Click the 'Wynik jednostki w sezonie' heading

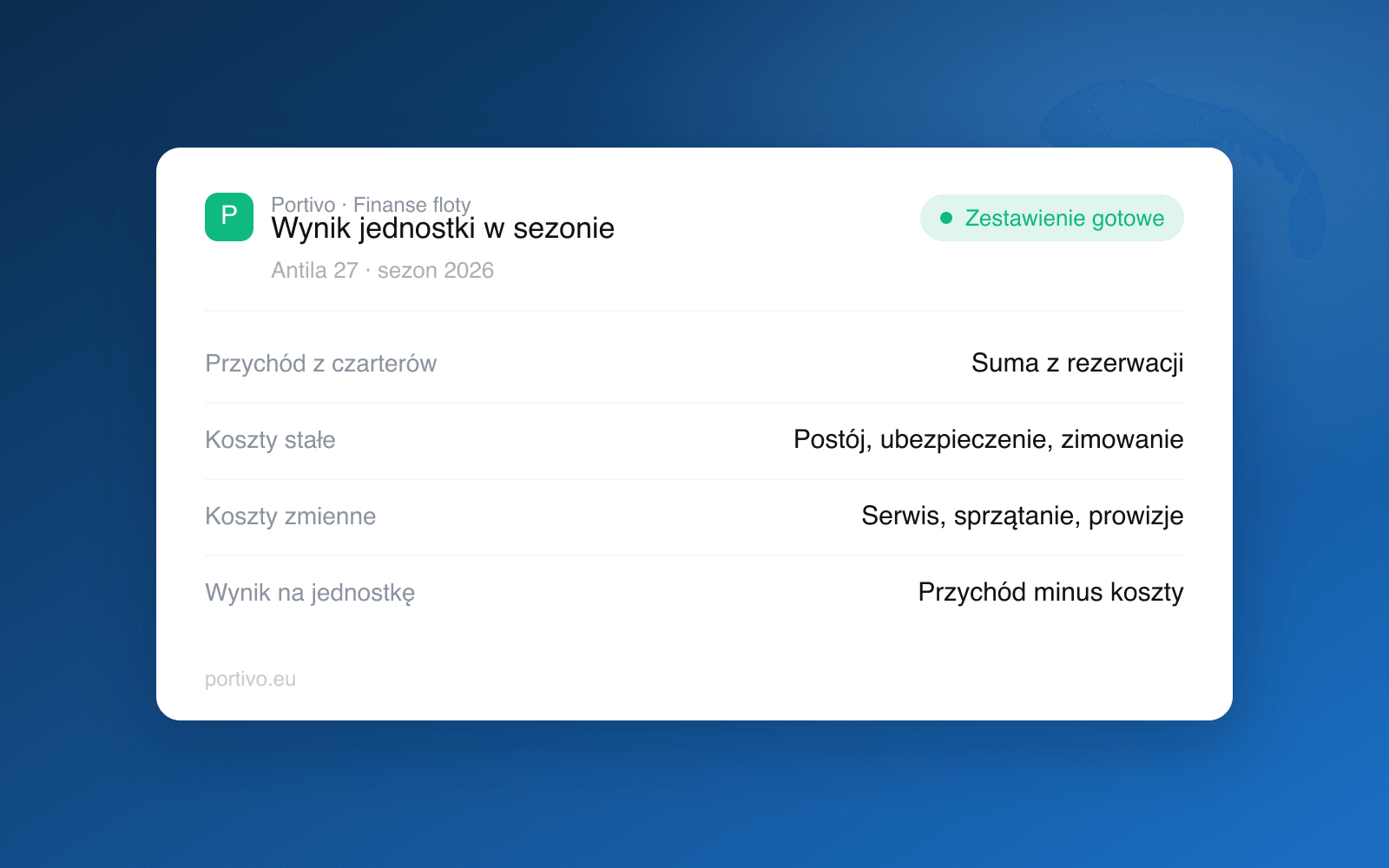[443, 228]
